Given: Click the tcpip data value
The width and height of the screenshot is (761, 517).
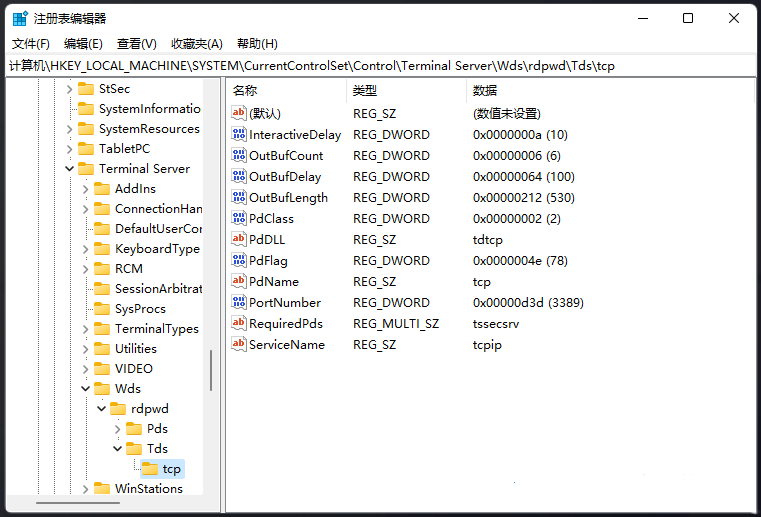Looking at the screenshot, I should (x=487, y=345).
